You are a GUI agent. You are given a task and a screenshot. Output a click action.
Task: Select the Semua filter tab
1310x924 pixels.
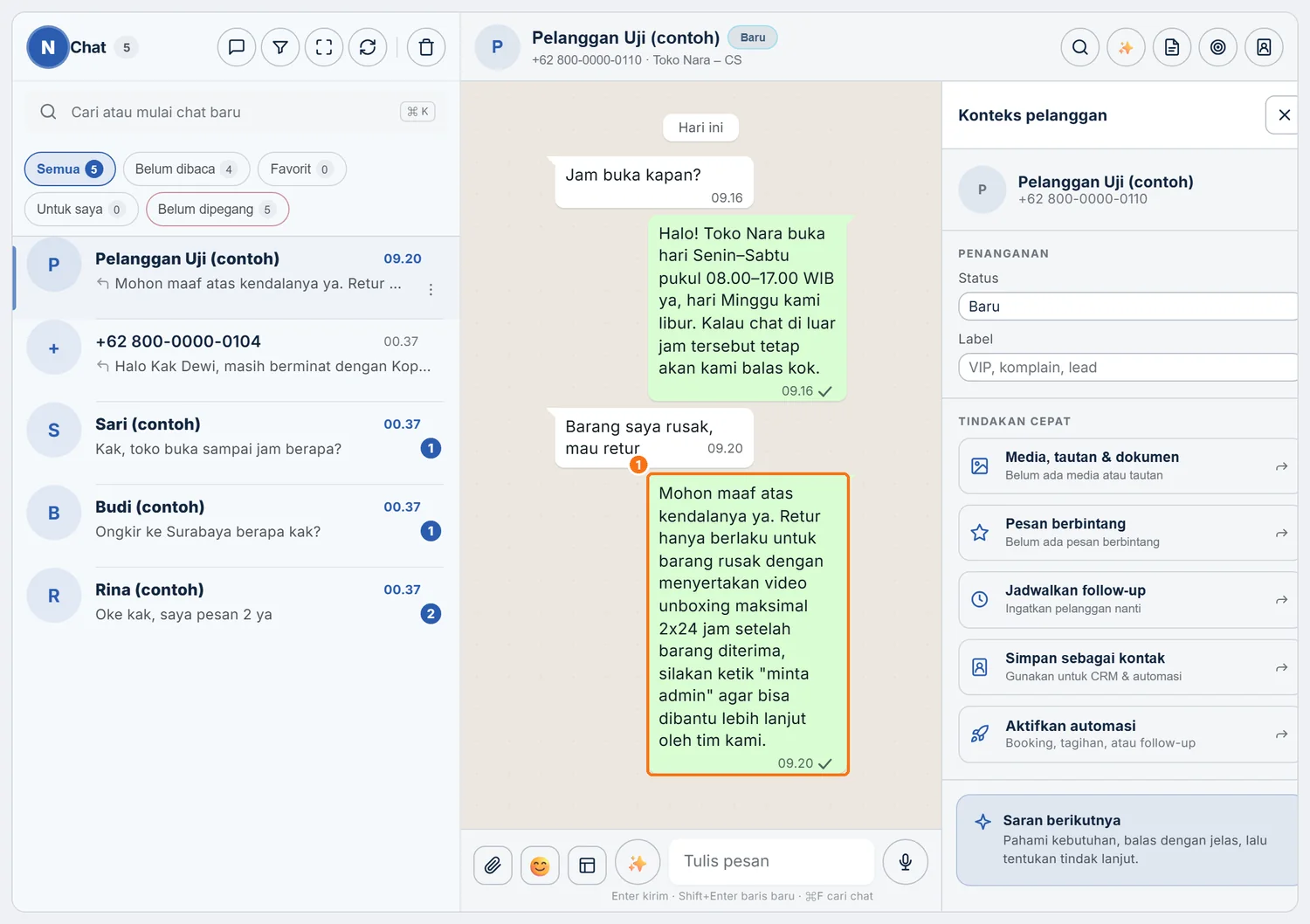(70, 169)
